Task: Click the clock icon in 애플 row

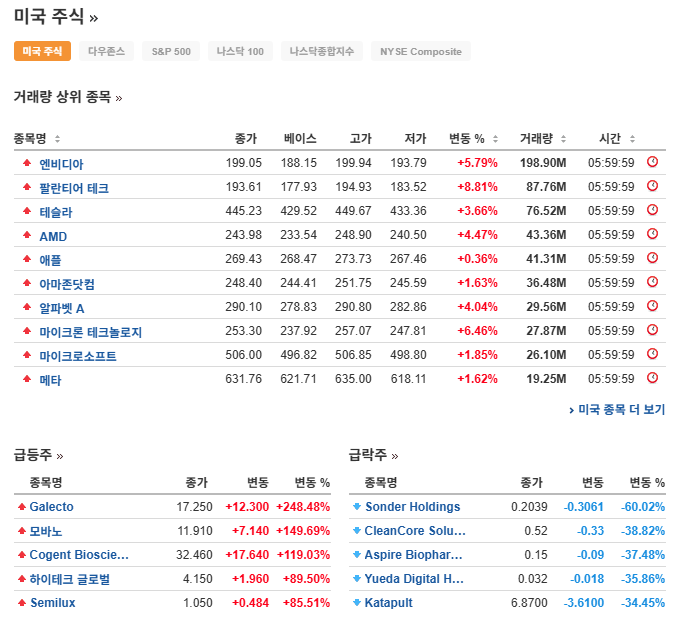Action: [x=652, y=258]
